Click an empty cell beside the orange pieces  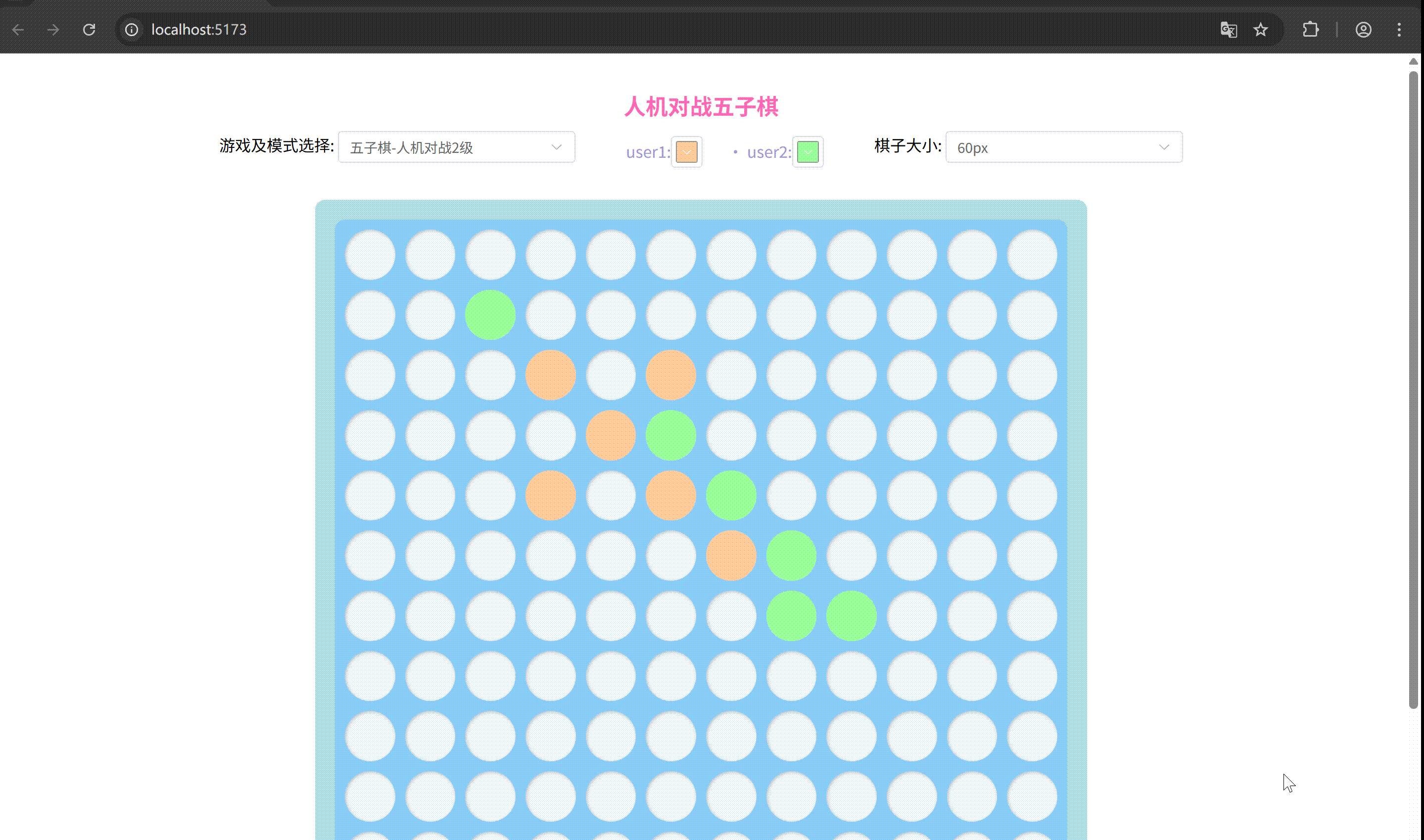click(610, 374)
